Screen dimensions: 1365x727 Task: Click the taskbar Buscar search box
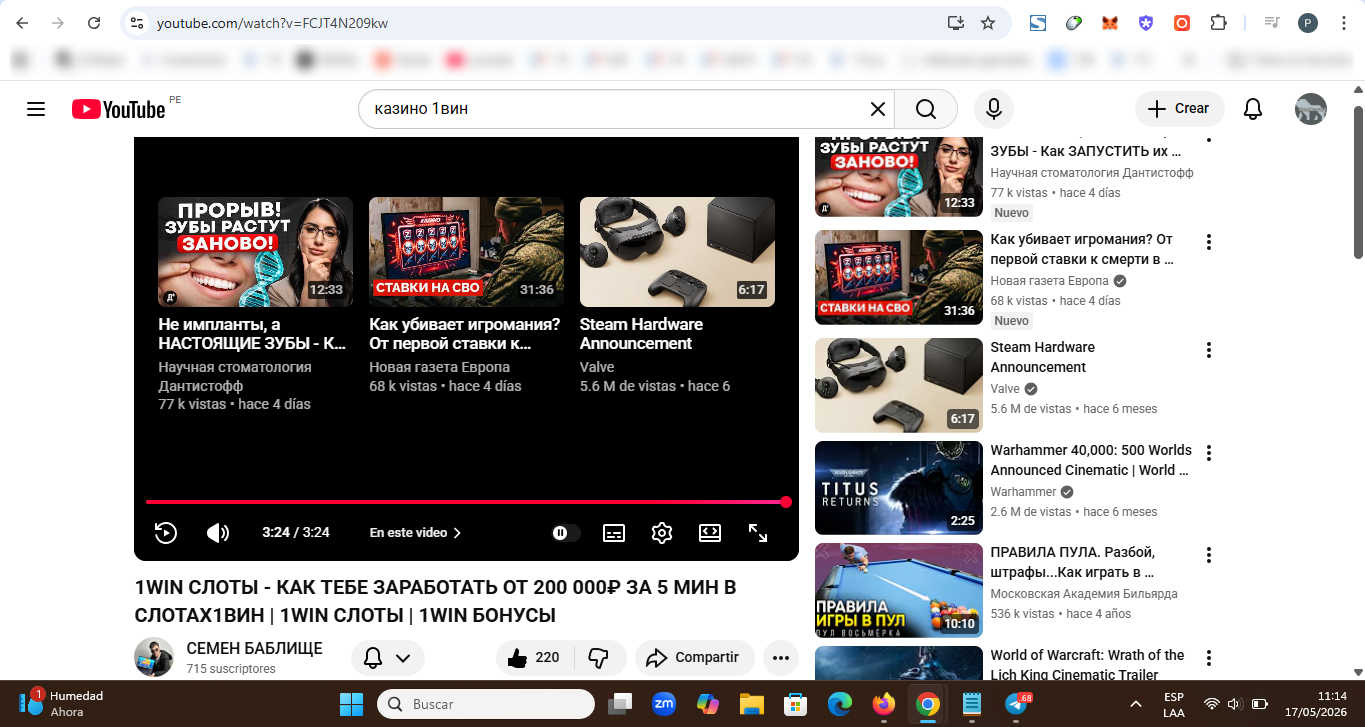486,704
